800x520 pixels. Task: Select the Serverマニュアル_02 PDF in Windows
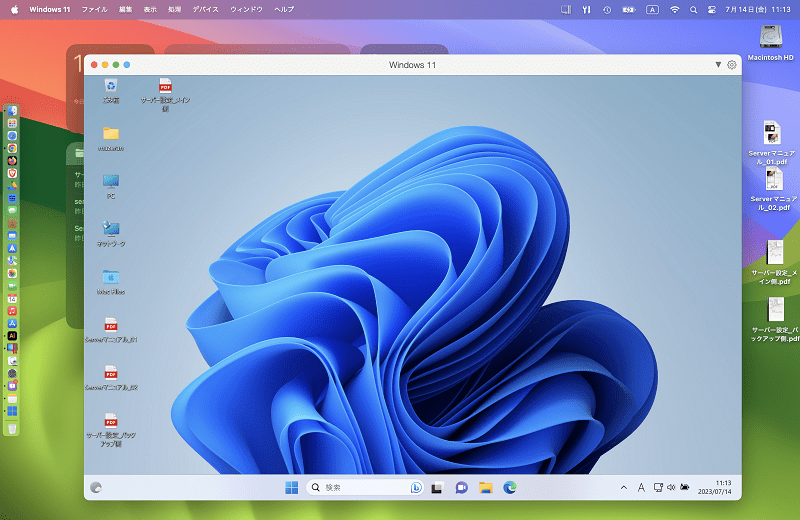[111, 378]
